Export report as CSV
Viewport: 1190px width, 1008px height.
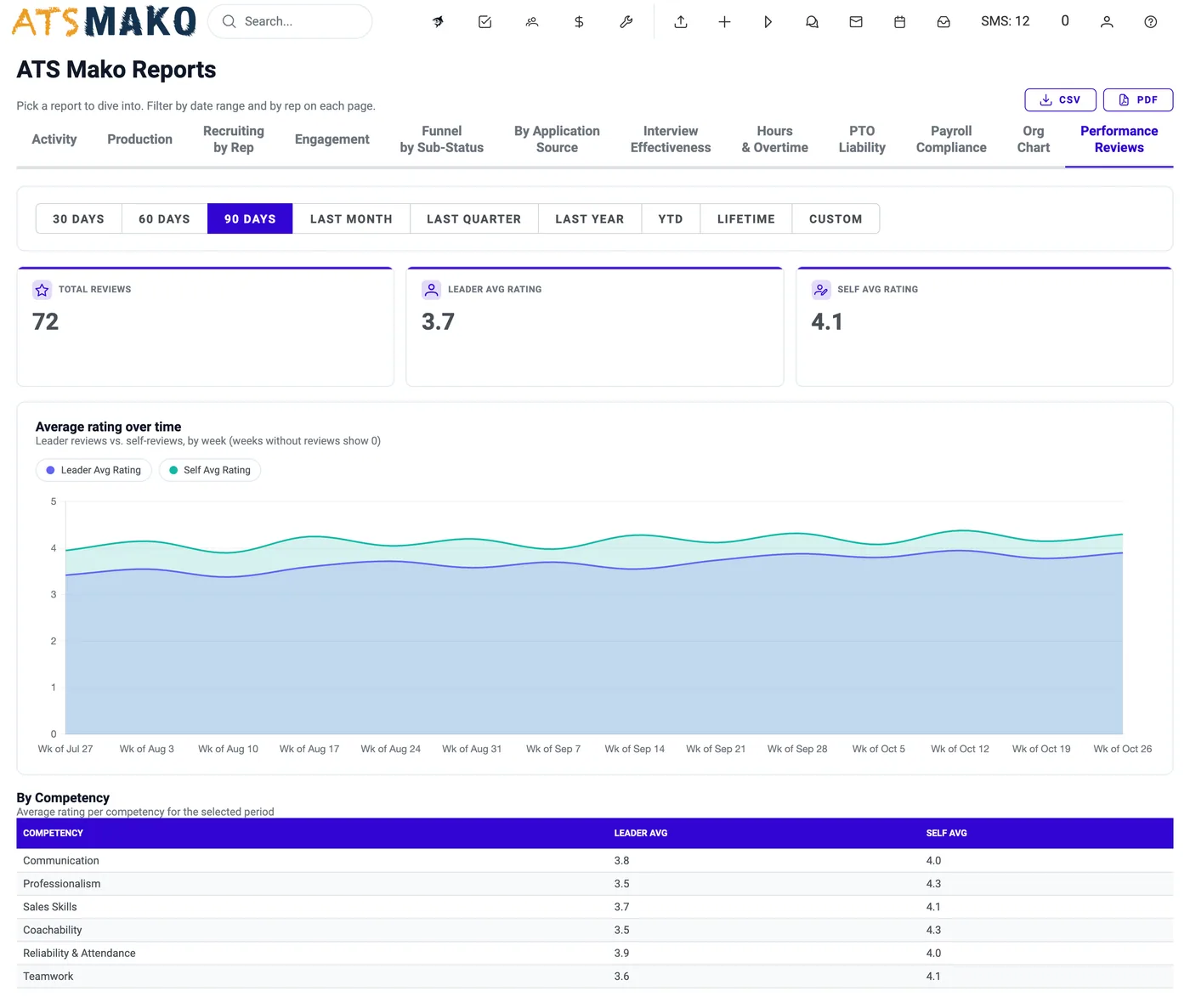(x=1060, y=99)
